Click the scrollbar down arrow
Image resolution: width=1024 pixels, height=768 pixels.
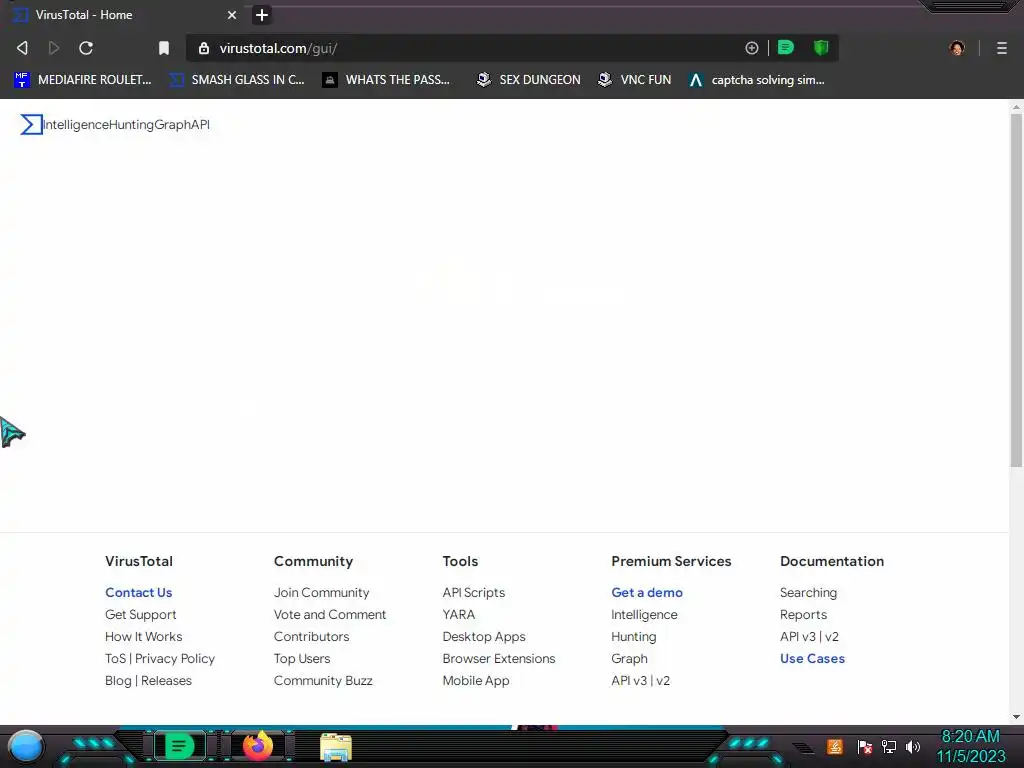pyautogui.click(x=1016, y=716)
